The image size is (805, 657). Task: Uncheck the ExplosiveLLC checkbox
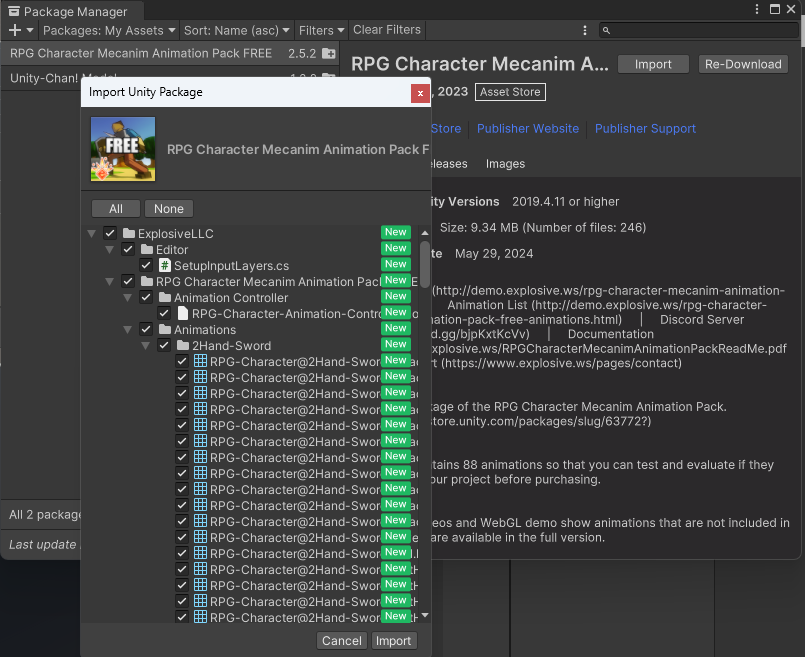(110, 234)
